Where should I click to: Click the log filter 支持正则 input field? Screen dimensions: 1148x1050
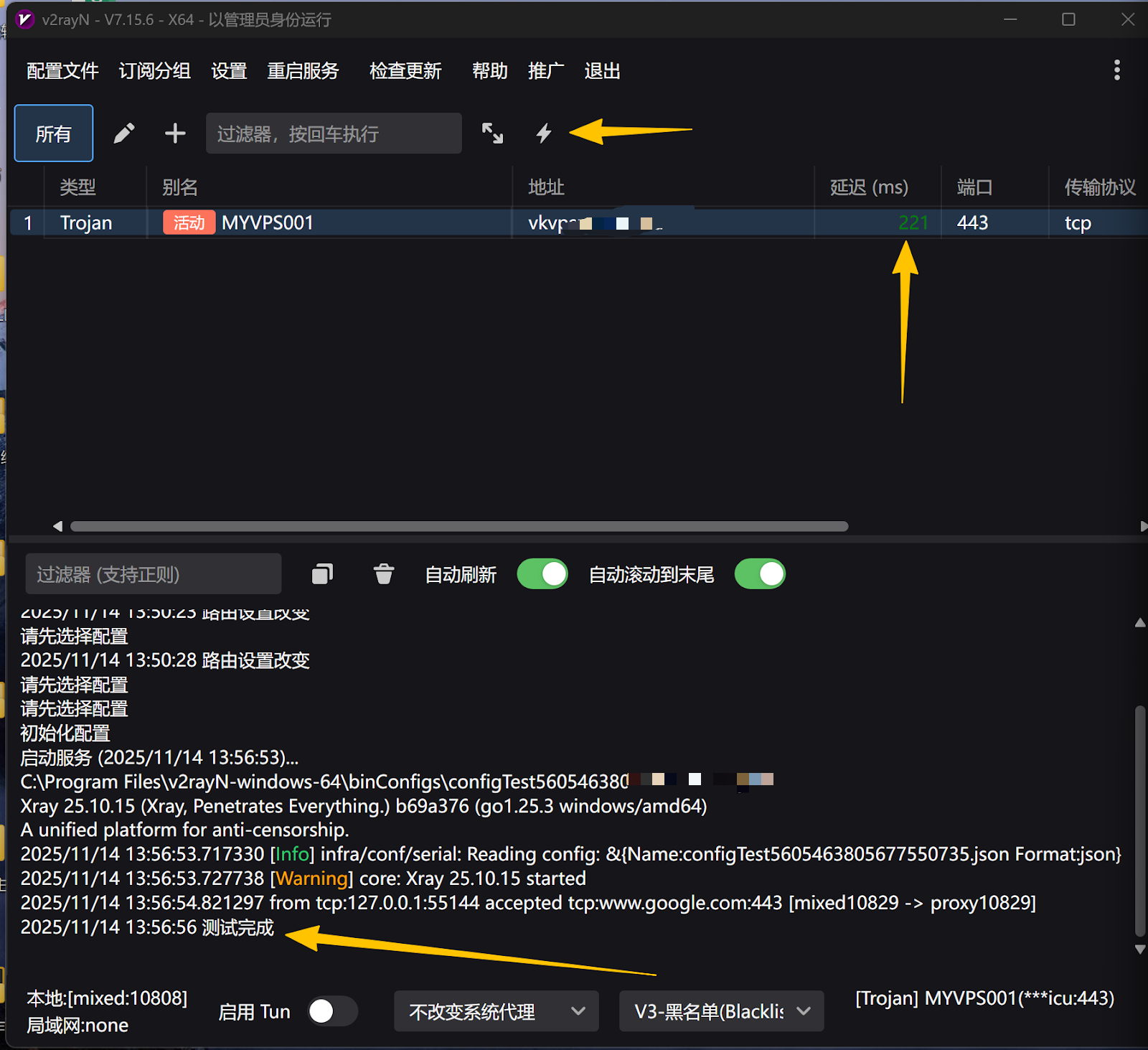(x=154, y=574)
